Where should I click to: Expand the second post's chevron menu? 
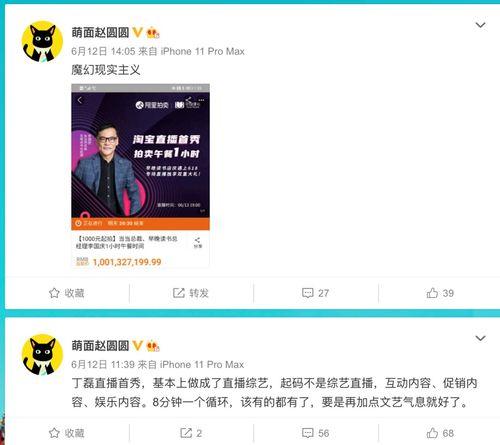coord(480,338)
